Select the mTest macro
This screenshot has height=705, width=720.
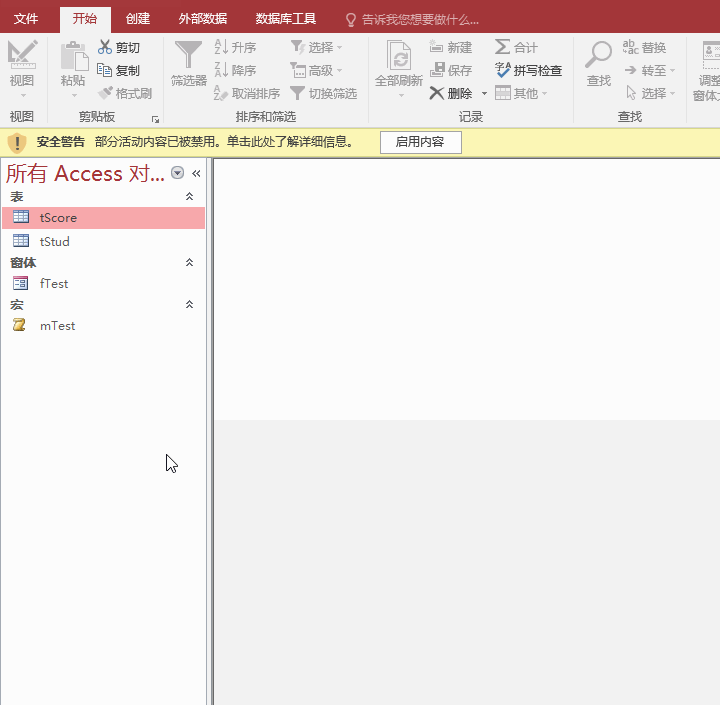(103, 326)
